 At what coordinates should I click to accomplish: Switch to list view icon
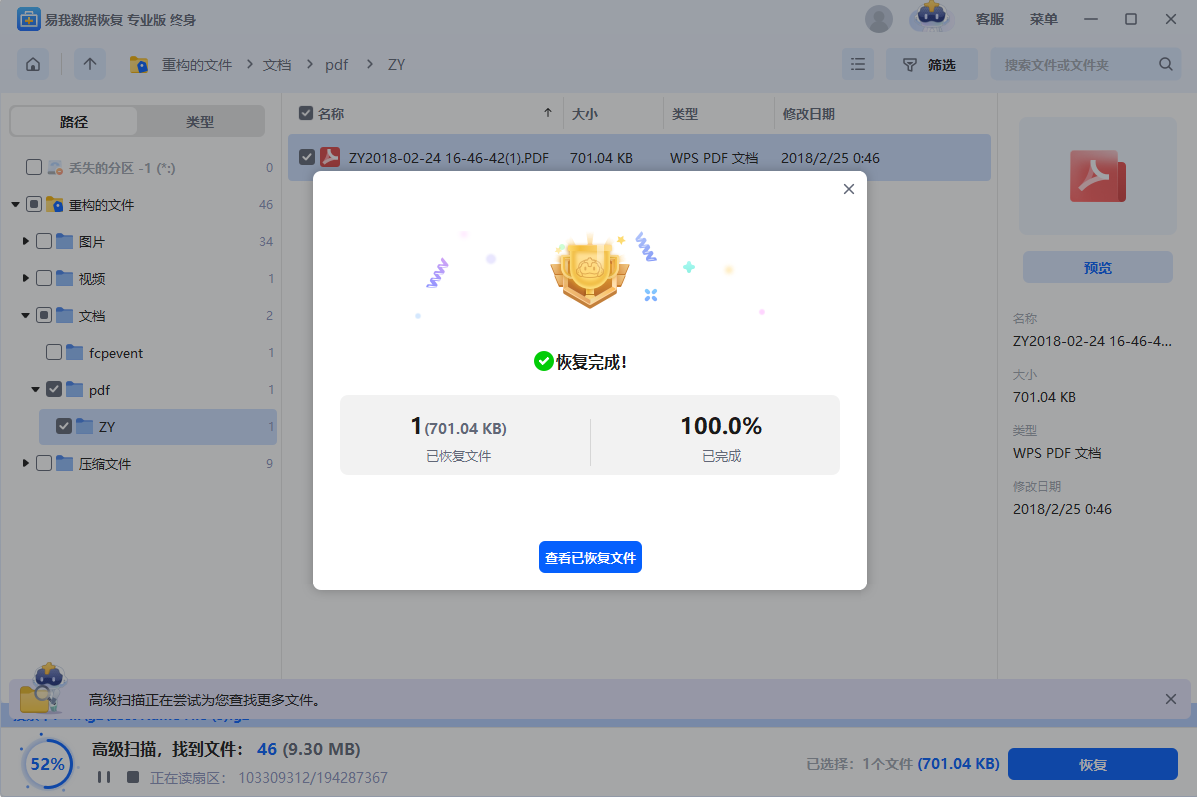pyautogui.click(x=857, y=65)
